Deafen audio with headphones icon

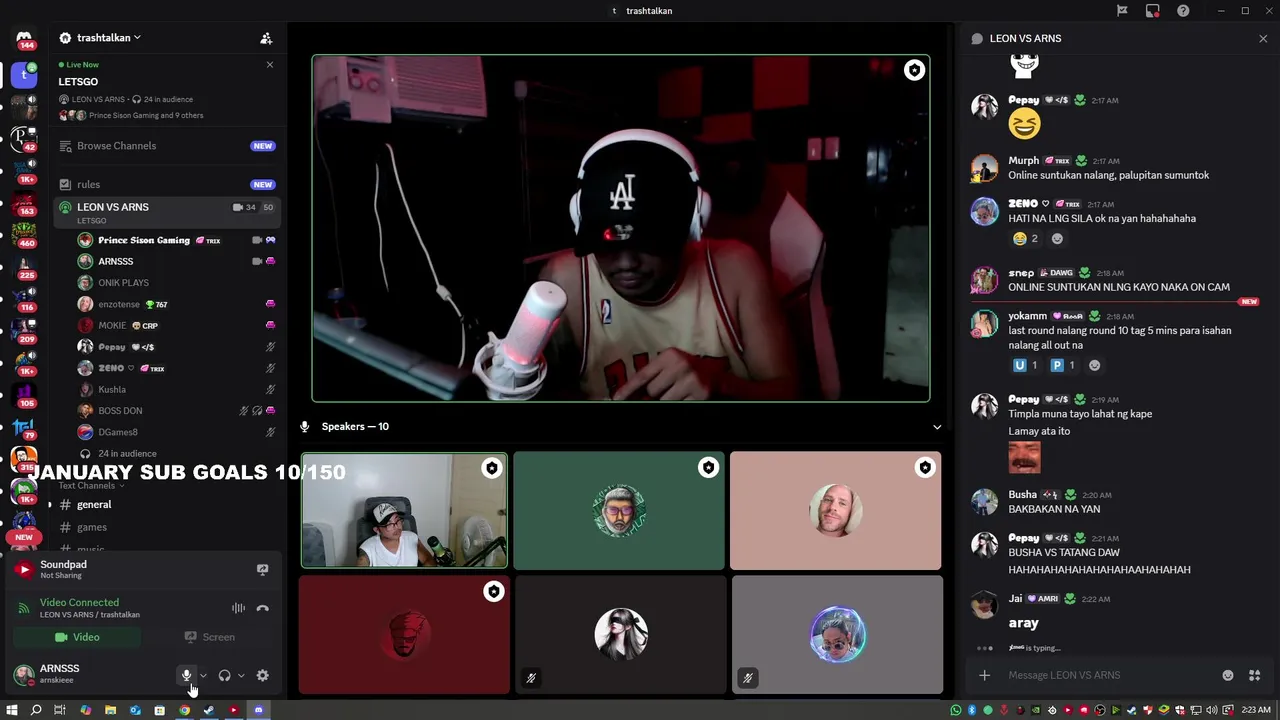(x=224, y=675)
